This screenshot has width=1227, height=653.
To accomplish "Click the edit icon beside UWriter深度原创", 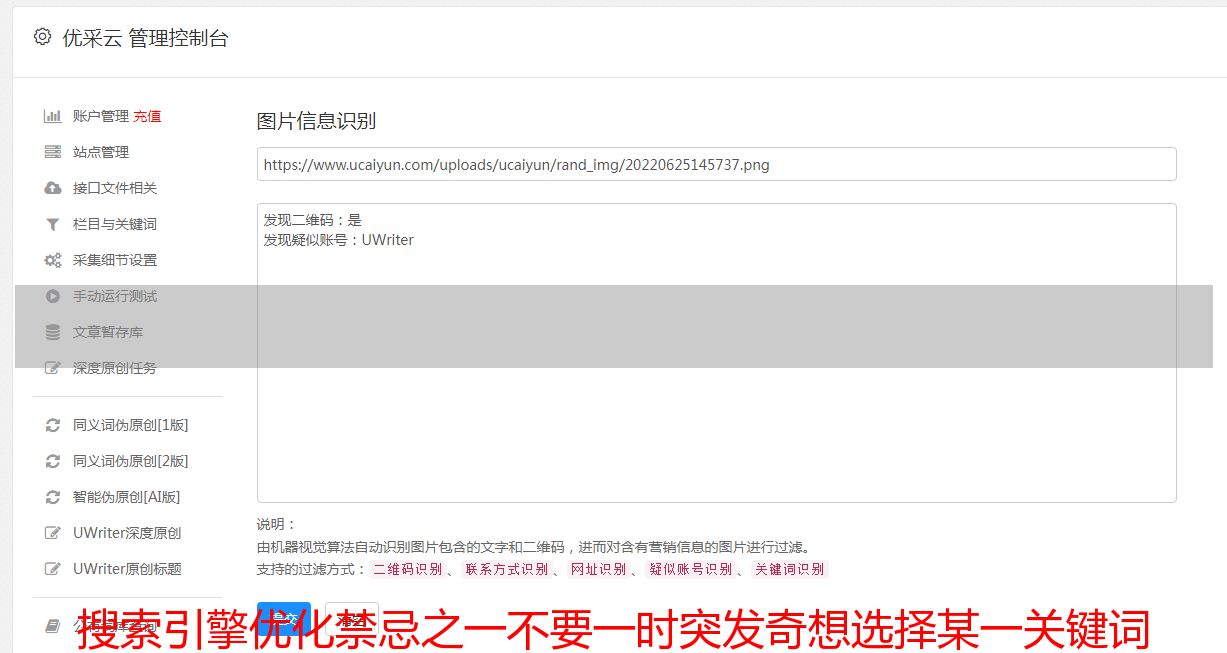I will [53, 533].
